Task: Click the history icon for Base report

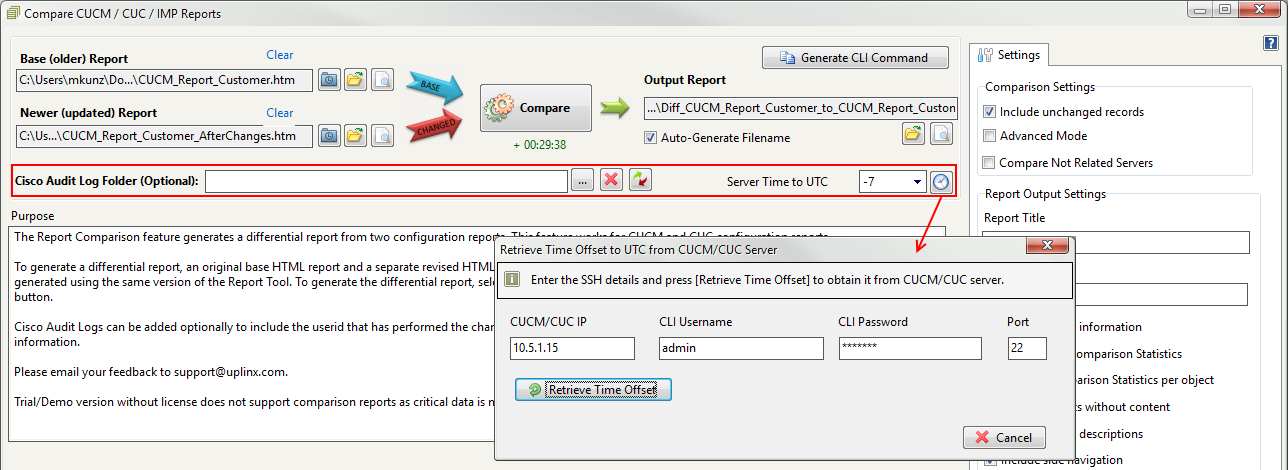Action: [x=330, y=80]
